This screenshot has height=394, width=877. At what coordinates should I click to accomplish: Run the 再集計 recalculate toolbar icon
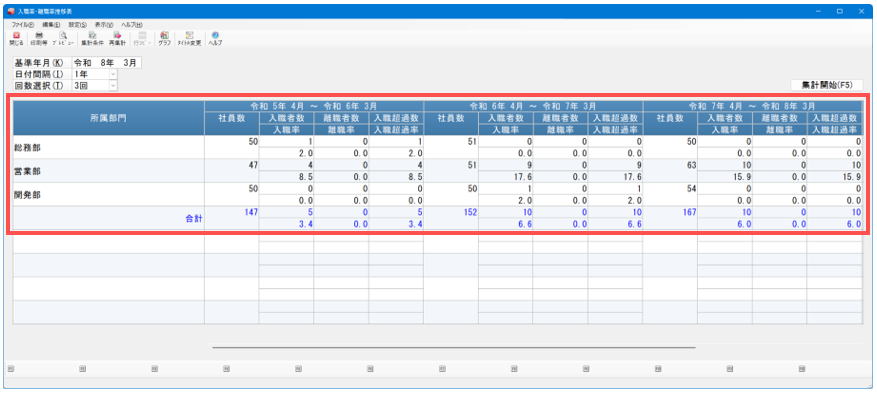point(117,38)
